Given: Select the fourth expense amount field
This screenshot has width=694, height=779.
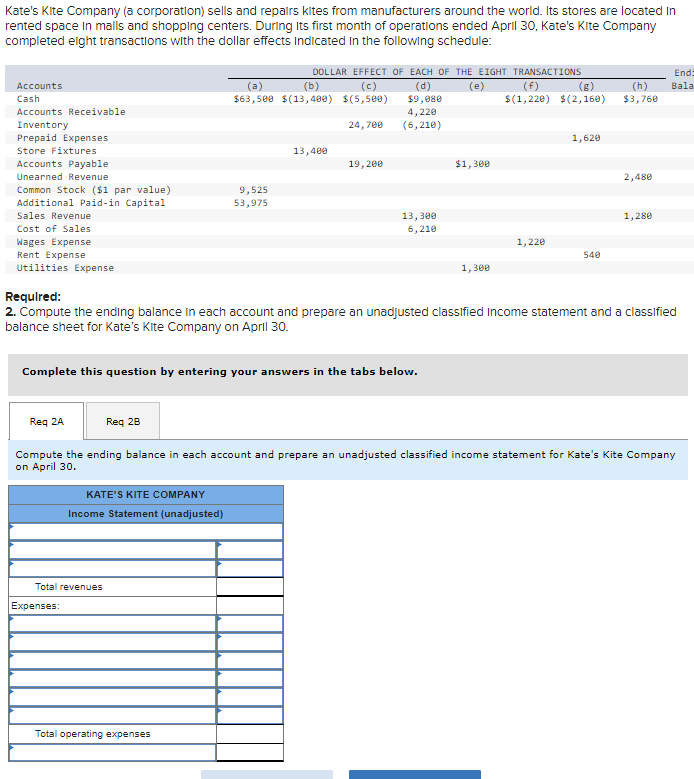Looking at the screenshot, I should [250, 679].
